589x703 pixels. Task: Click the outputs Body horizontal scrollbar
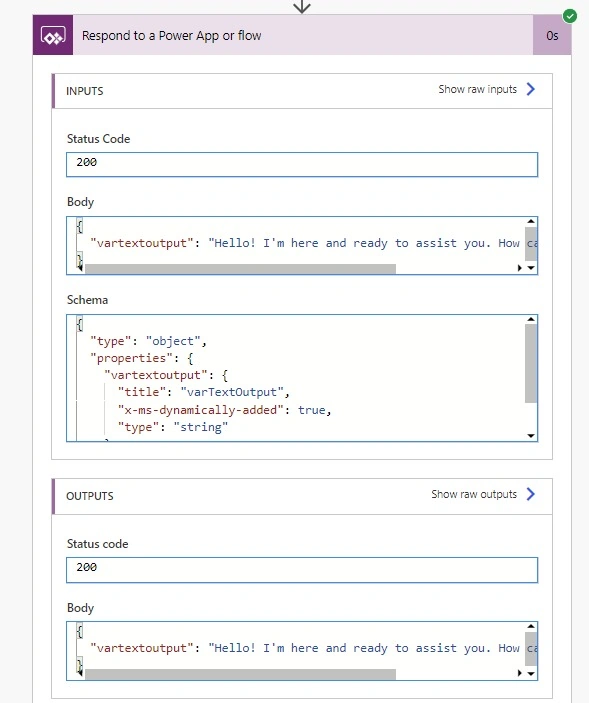[240, 674]
